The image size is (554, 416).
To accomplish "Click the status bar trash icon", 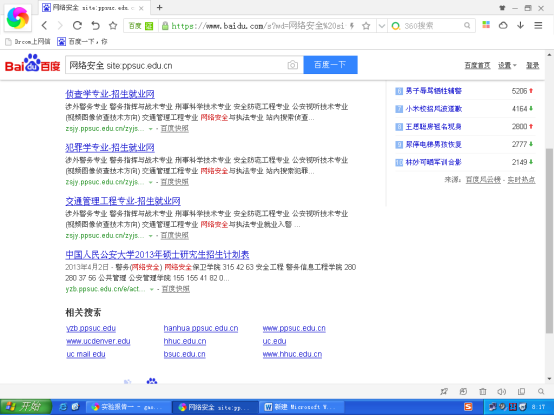I will coord(483,391).
